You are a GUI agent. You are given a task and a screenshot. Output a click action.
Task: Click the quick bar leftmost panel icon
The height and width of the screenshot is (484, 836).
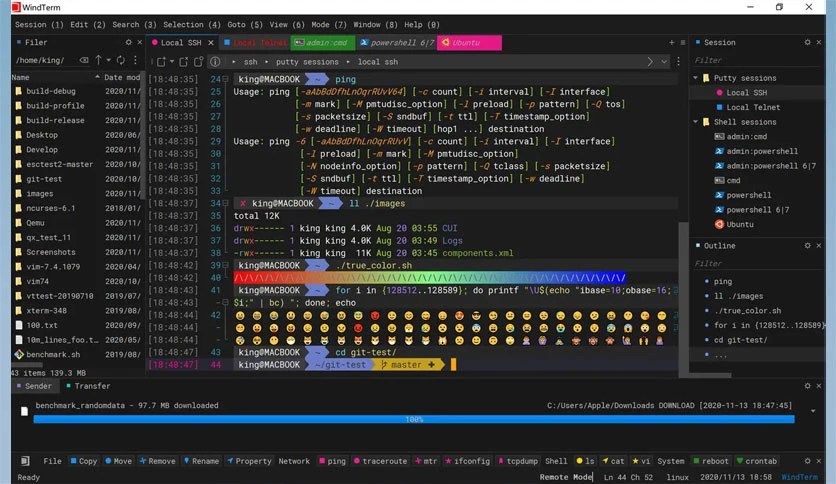coord(25,461)
